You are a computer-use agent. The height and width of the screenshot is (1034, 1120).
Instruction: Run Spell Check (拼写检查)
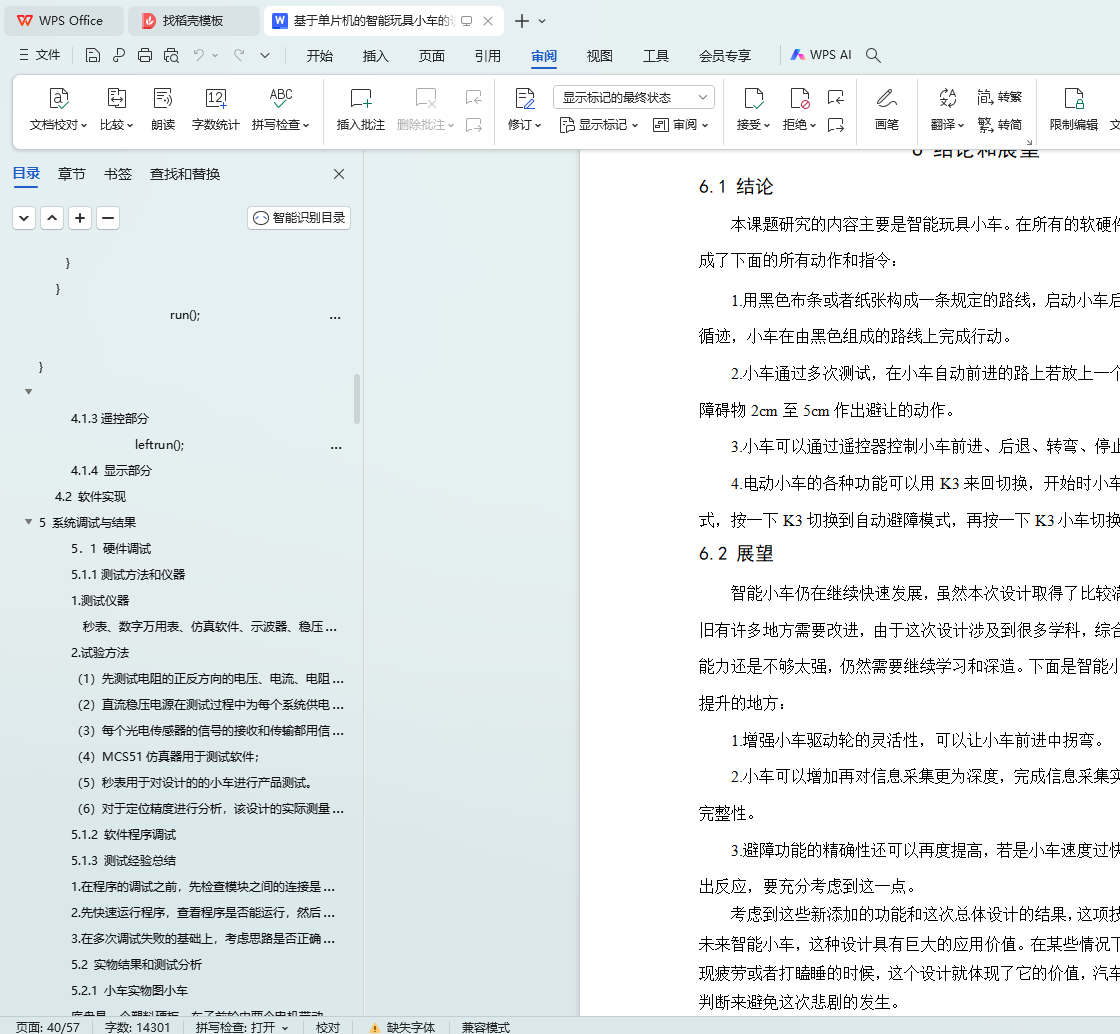point(281,109)
